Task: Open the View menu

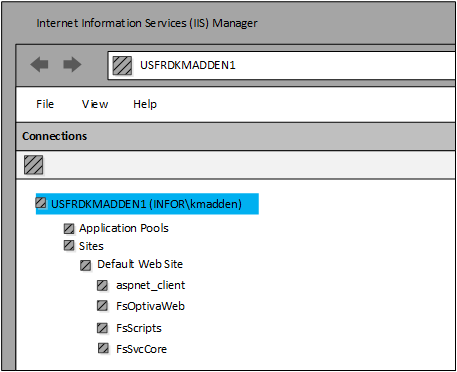Action: (95, 104)
